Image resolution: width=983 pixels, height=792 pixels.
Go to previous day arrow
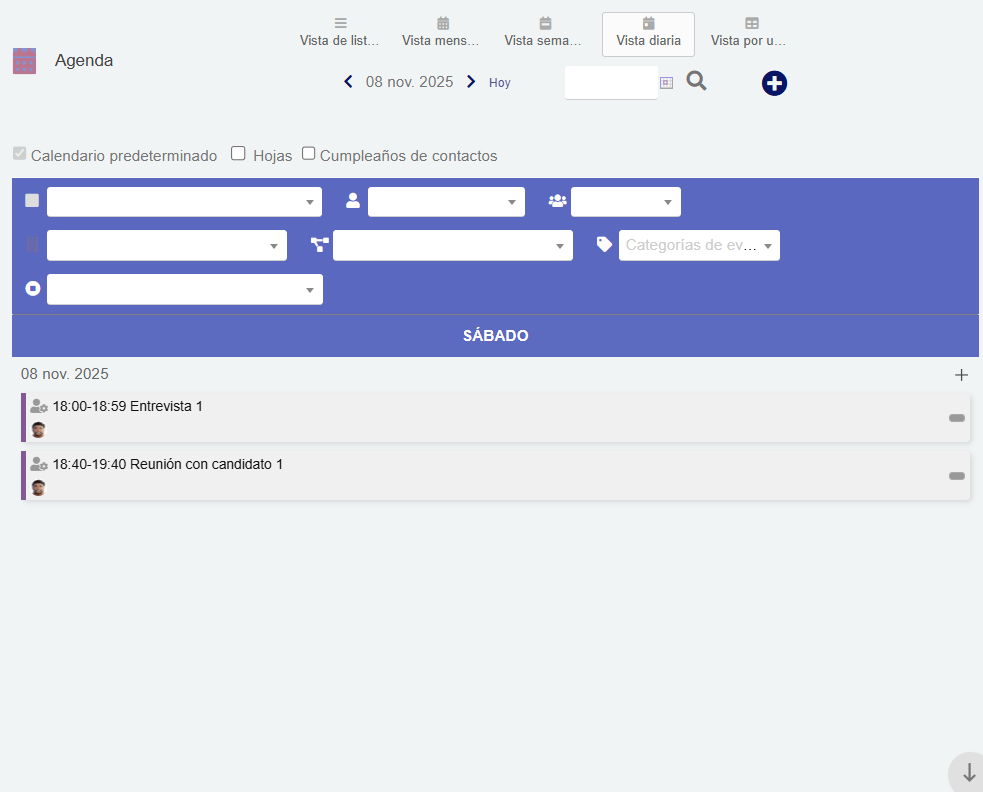(348, 82)
